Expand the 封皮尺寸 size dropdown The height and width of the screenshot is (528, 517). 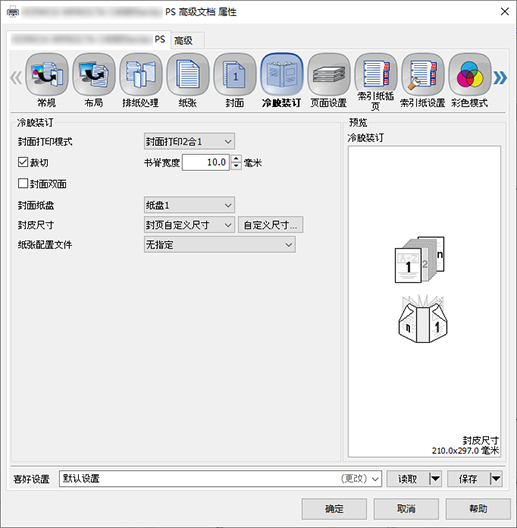(x=189, y=225)
